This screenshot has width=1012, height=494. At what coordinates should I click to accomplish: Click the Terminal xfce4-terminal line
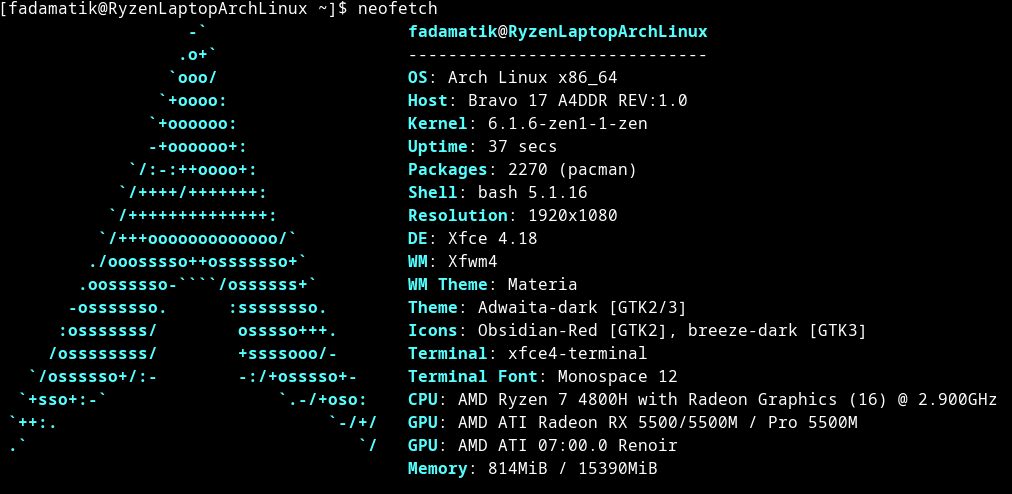(x=527, y=353)
